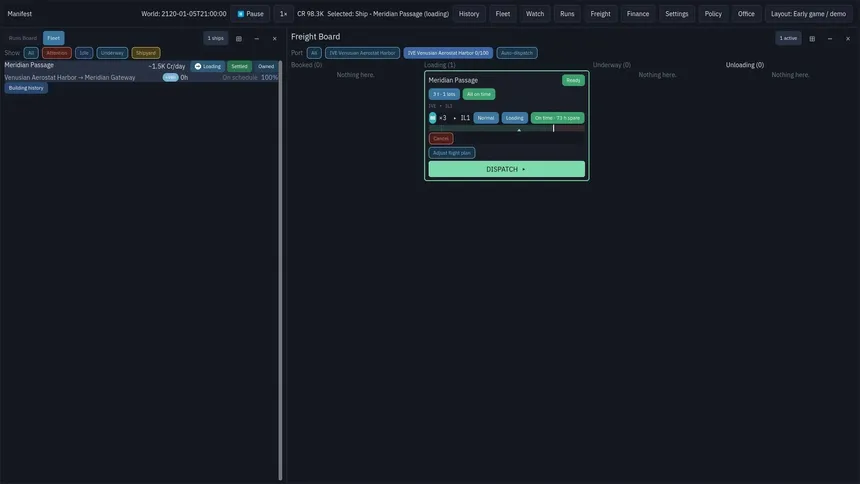860x484 pixels.
Task: Click the Settled badge on Meridian Passage
Action: point(239,66)
